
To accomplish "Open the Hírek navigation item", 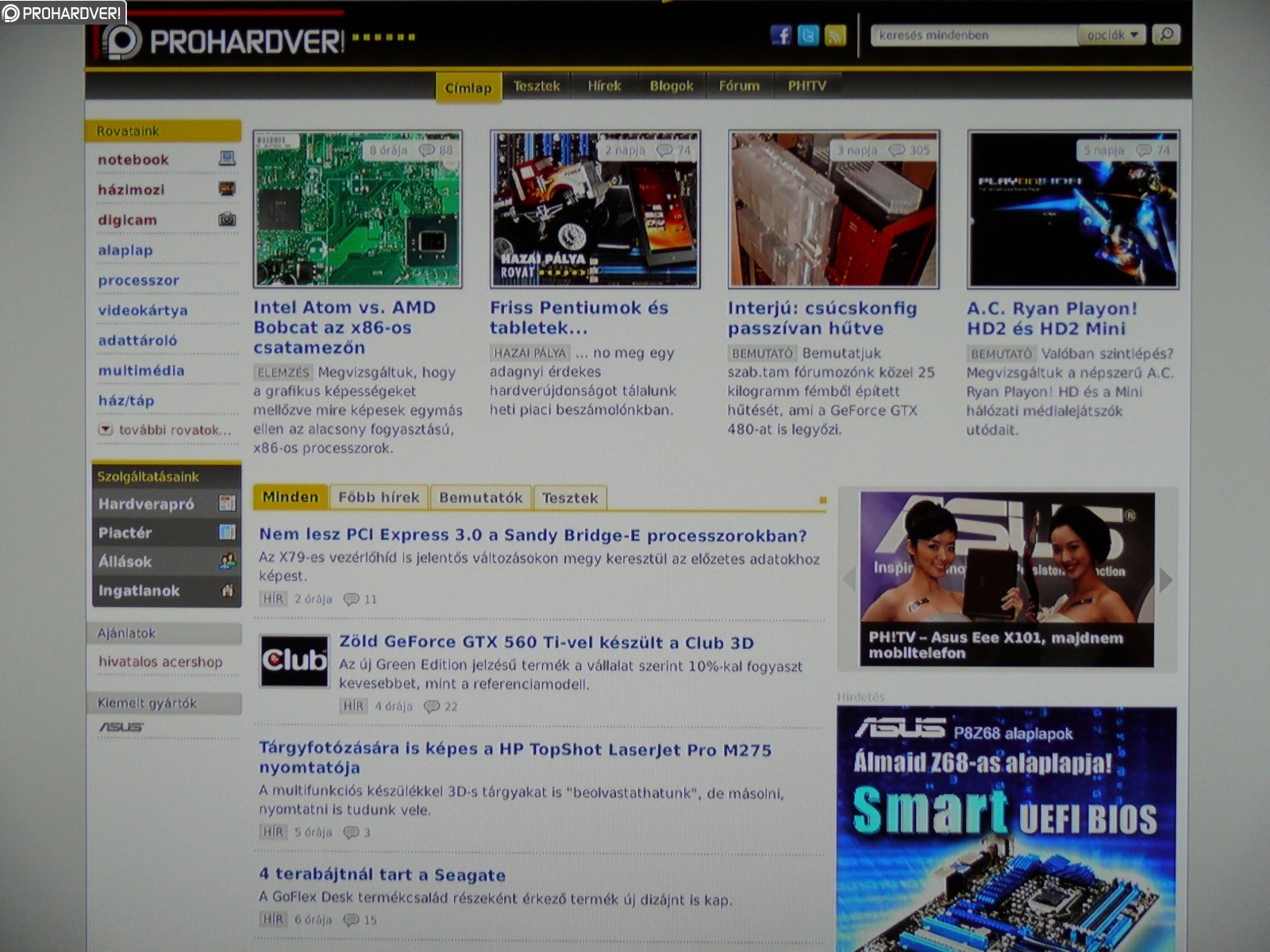I will pos(604,86).
